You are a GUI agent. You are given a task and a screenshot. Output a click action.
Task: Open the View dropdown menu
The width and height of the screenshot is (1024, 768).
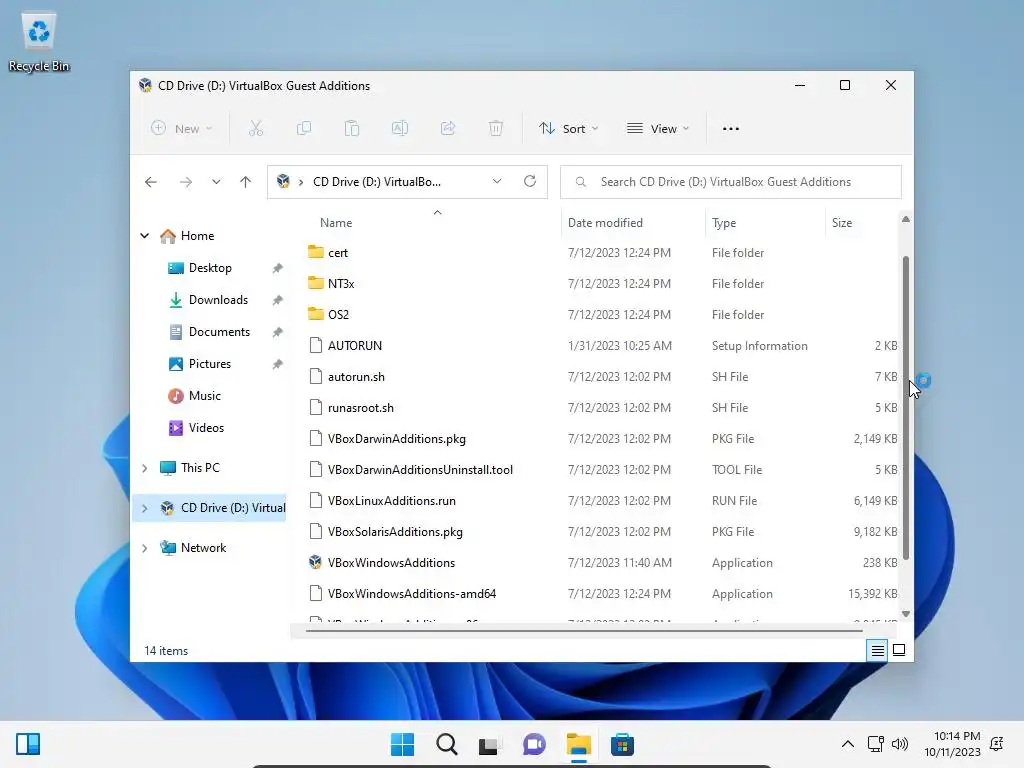(x=658, y=129)
